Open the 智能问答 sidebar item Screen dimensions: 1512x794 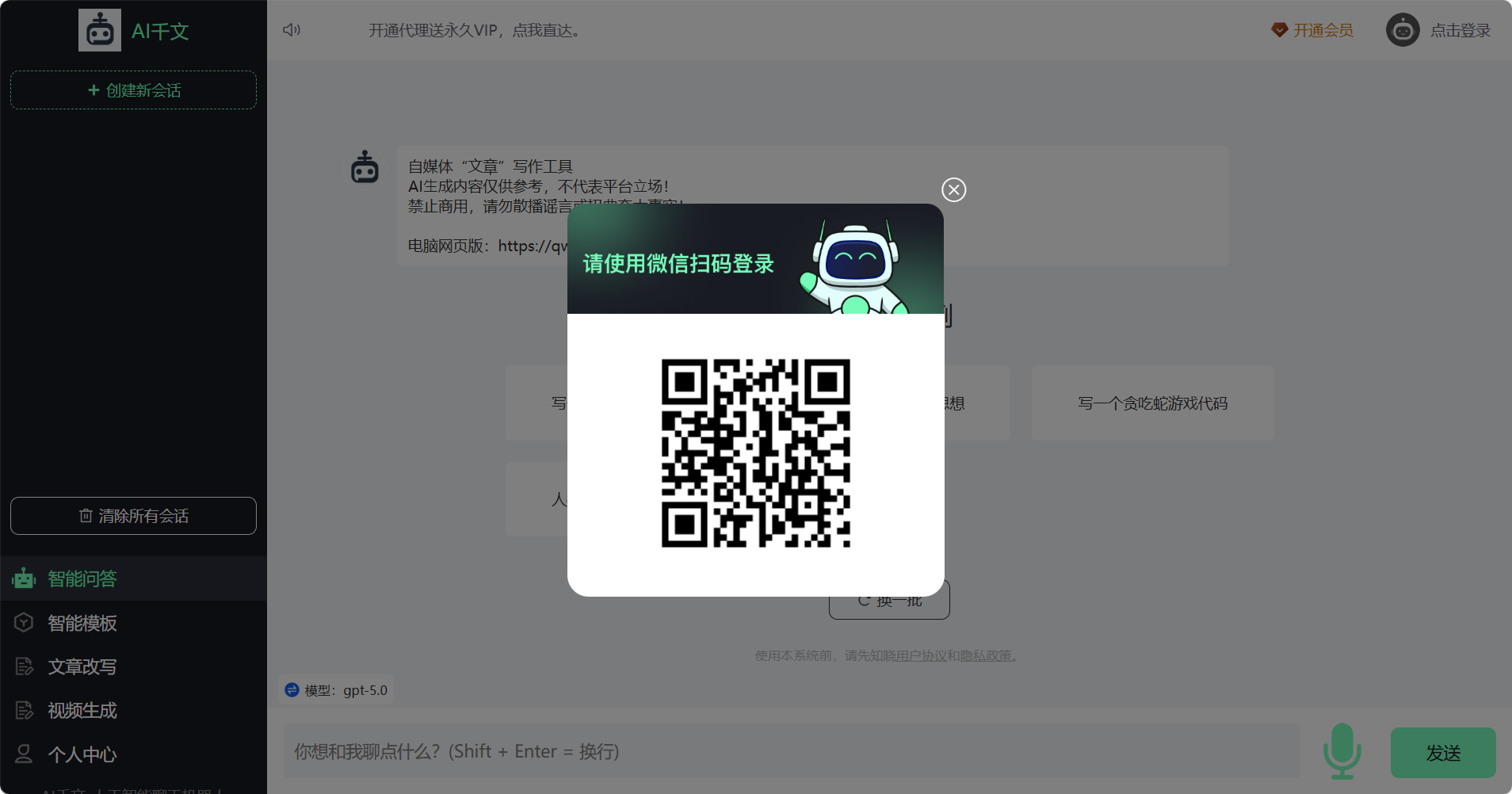click(x=82, y=579)
